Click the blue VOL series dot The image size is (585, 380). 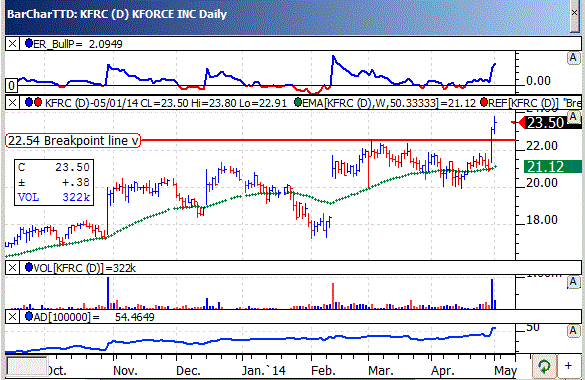click(x=28, y=267)
